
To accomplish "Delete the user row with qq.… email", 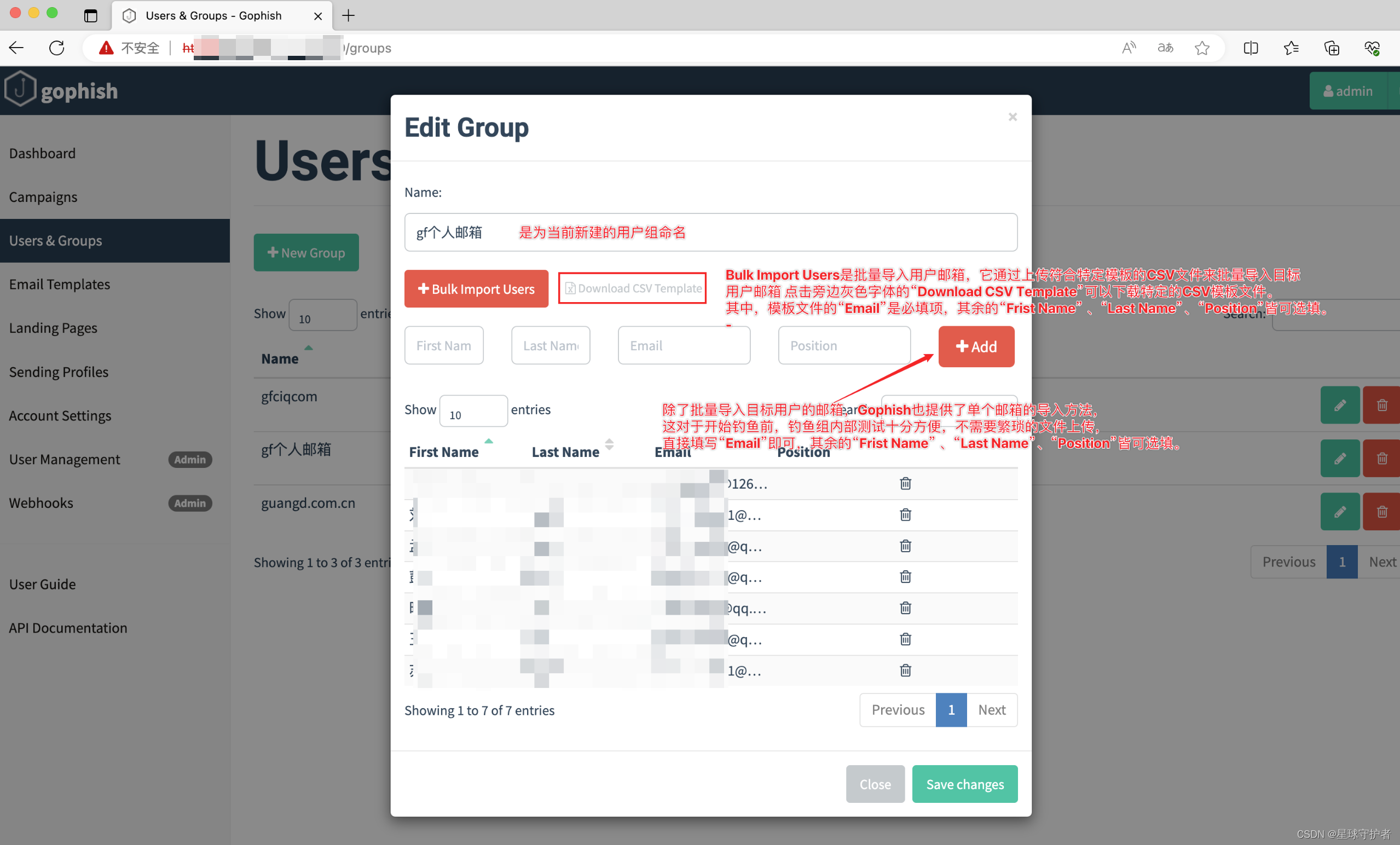I will point(905,608).
